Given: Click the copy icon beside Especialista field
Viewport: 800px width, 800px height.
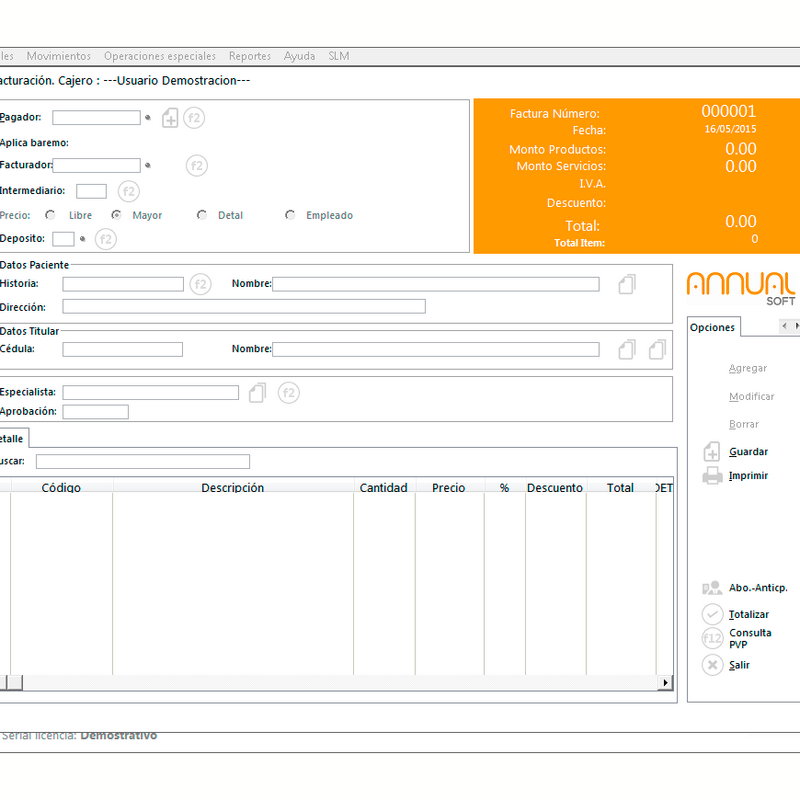Looking at the screenshot, I should [x=258, y=393].
